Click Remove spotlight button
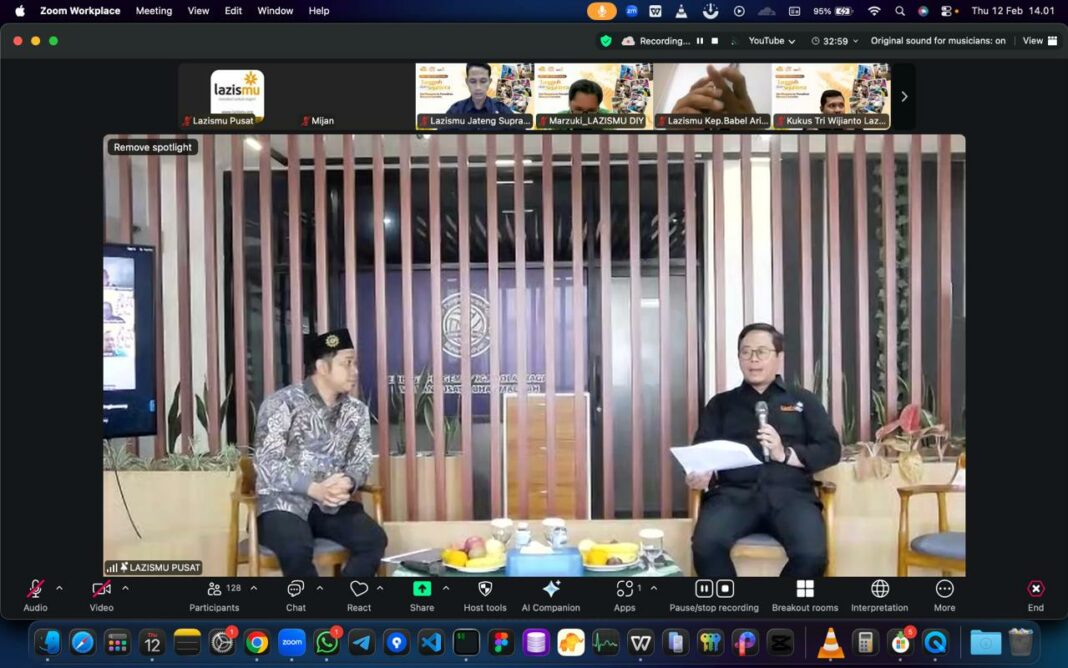 [x=152, y=147]
